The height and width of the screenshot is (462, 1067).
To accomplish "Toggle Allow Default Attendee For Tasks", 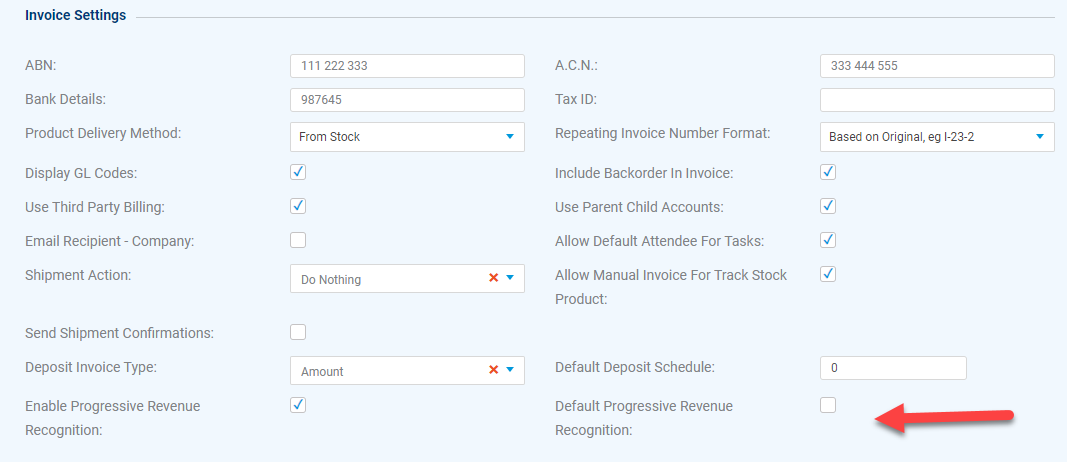I will (x=827, y=240).
